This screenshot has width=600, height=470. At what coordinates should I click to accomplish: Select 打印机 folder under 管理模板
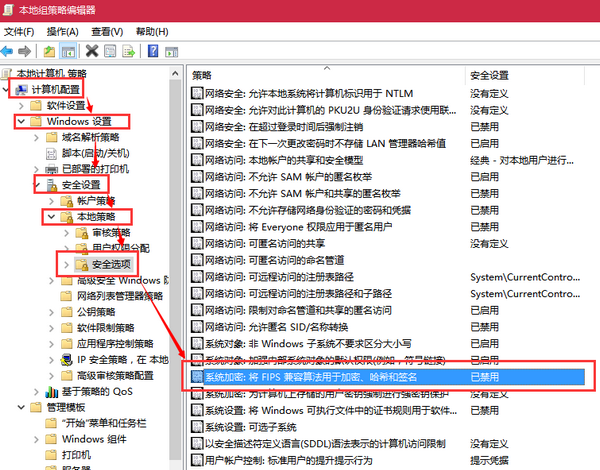76,455
